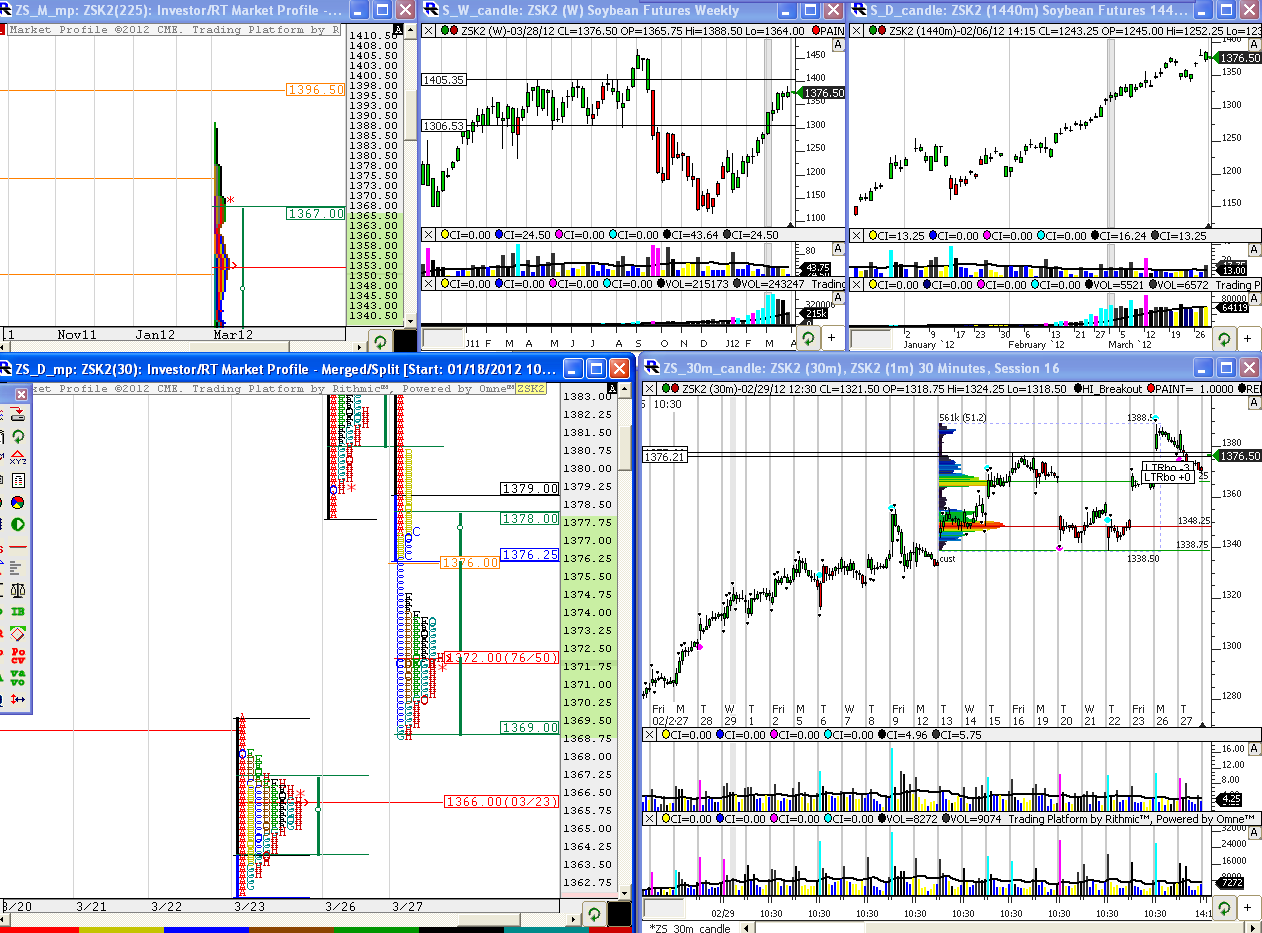Select the gray horizontal bars profile icon

tap(18, 567)
